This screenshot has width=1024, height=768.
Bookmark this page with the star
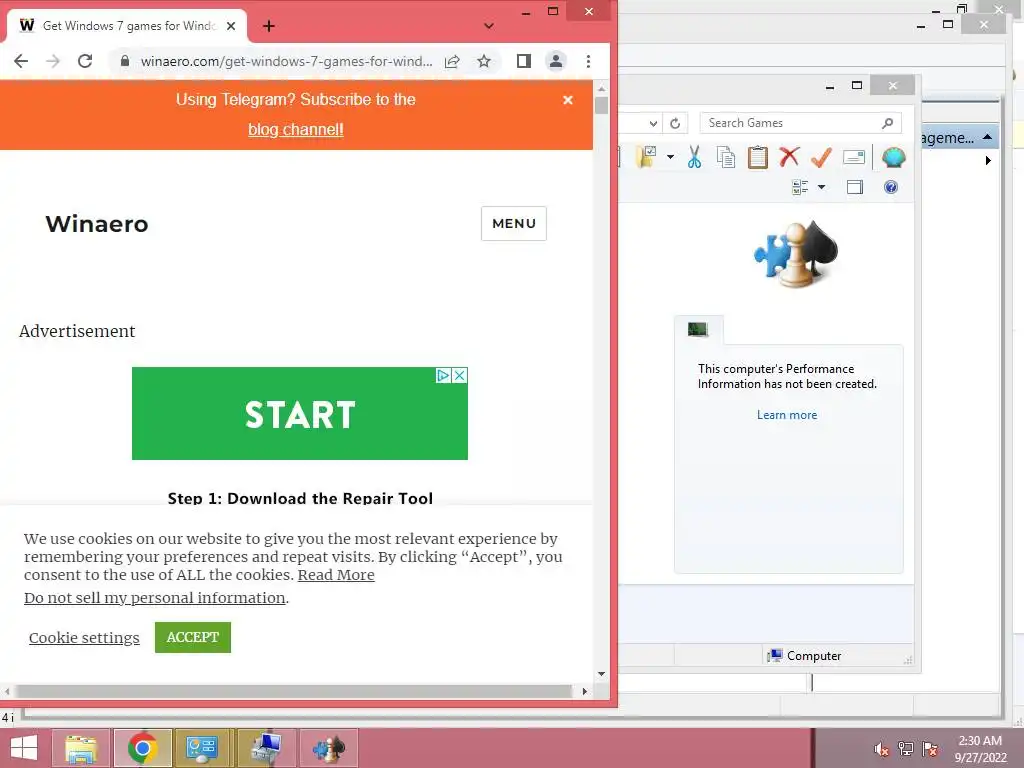(x=484, y=61)
